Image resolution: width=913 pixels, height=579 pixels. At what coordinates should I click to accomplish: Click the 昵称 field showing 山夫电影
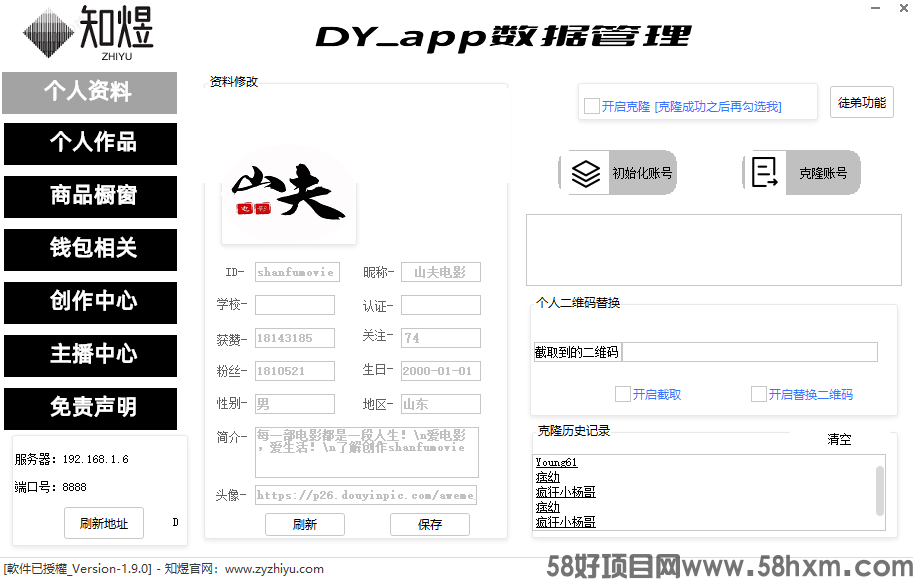(441, 272)
